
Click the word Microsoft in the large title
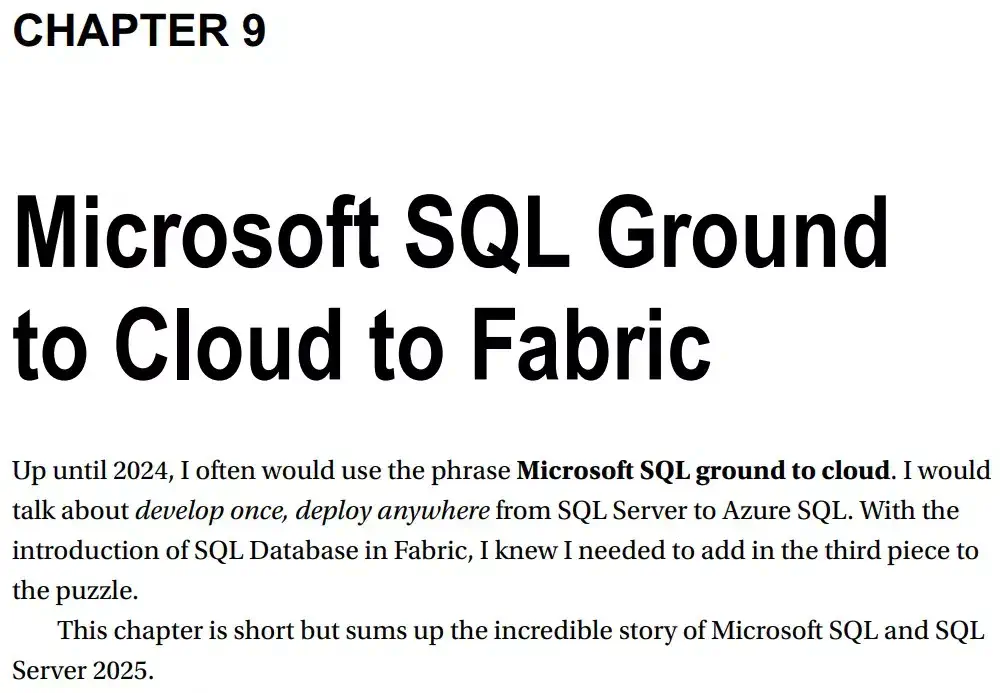[196, 234]
